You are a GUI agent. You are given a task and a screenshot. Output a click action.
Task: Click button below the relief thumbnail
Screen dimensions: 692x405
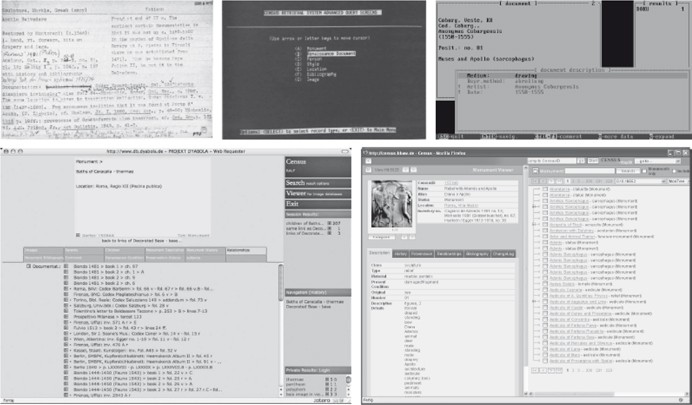click(381, 237)
